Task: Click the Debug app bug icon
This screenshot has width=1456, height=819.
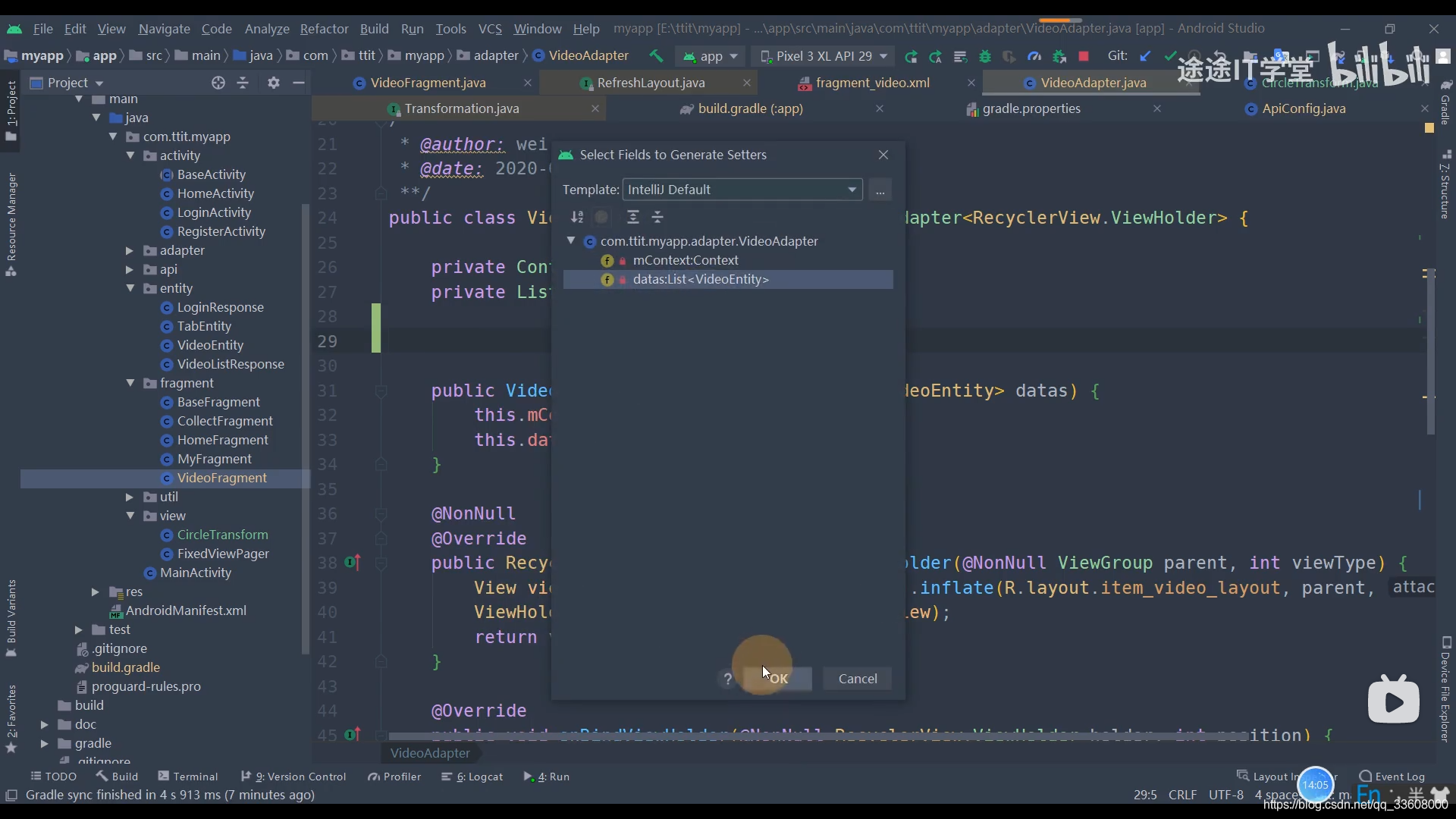Action: pos(985,56)
